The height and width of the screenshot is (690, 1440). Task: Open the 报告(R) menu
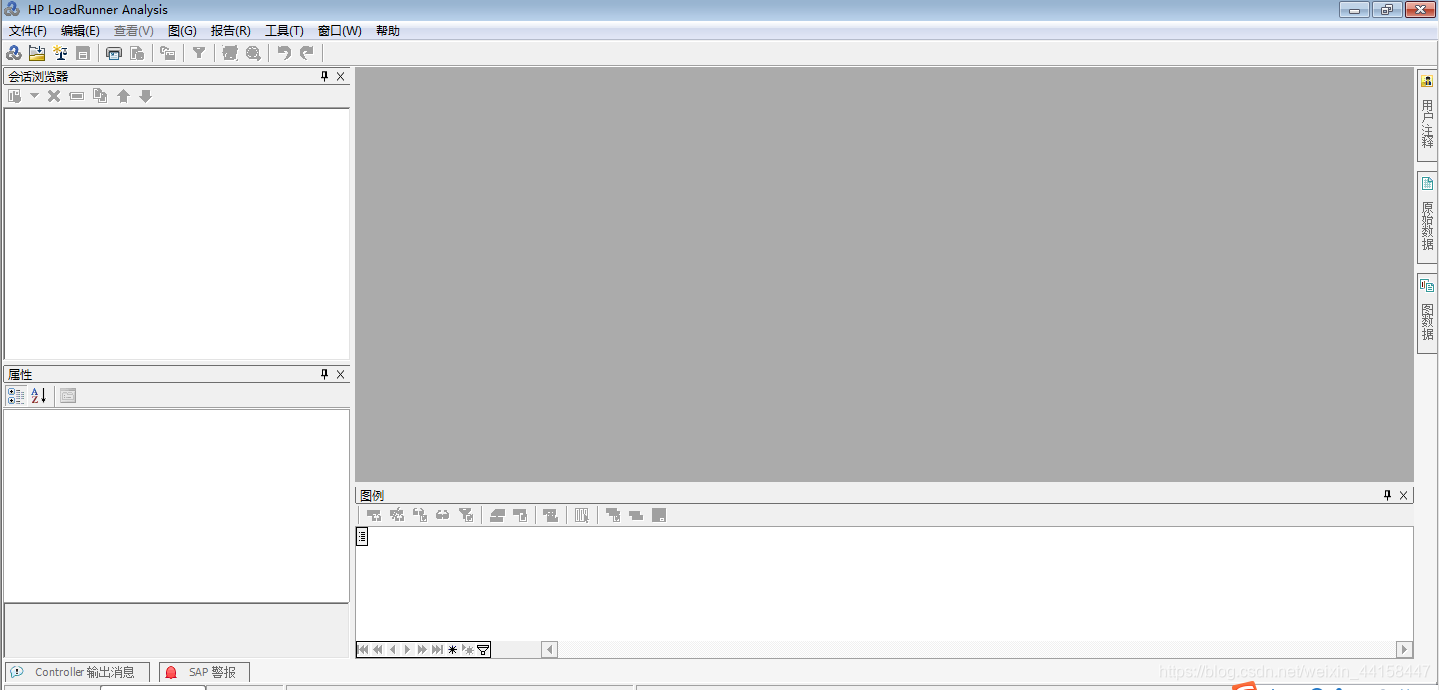(x=231, y=31)
